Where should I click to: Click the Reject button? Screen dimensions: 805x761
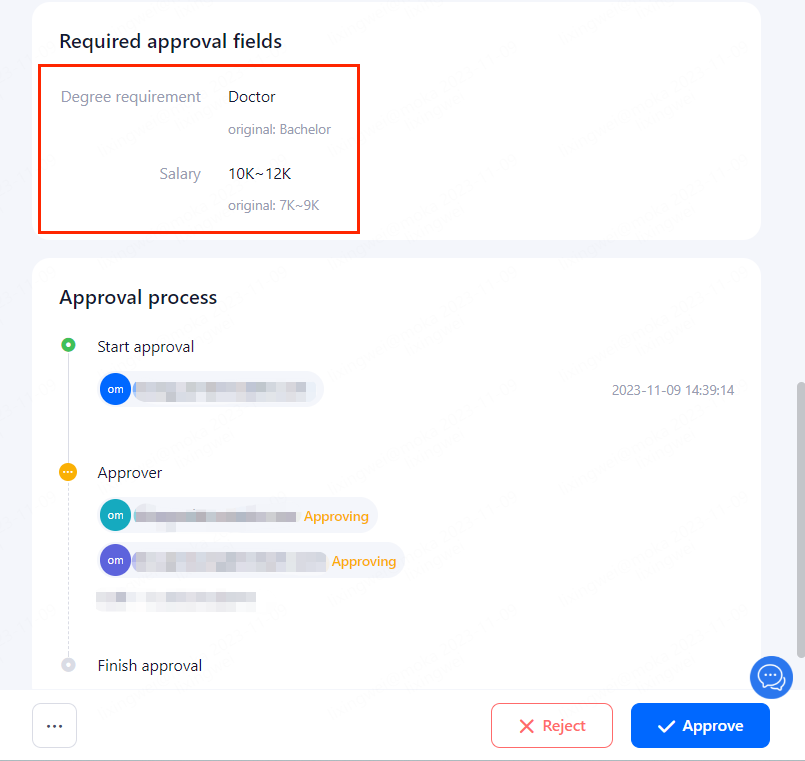click(551, 726)
